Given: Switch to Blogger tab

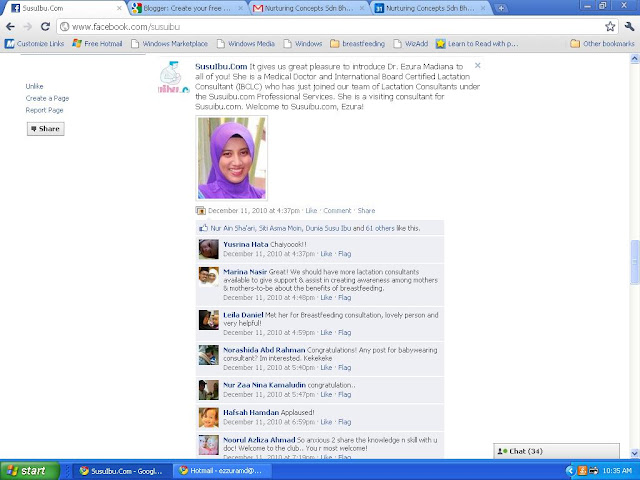Looking at the screenshot, I should (188, 8).
